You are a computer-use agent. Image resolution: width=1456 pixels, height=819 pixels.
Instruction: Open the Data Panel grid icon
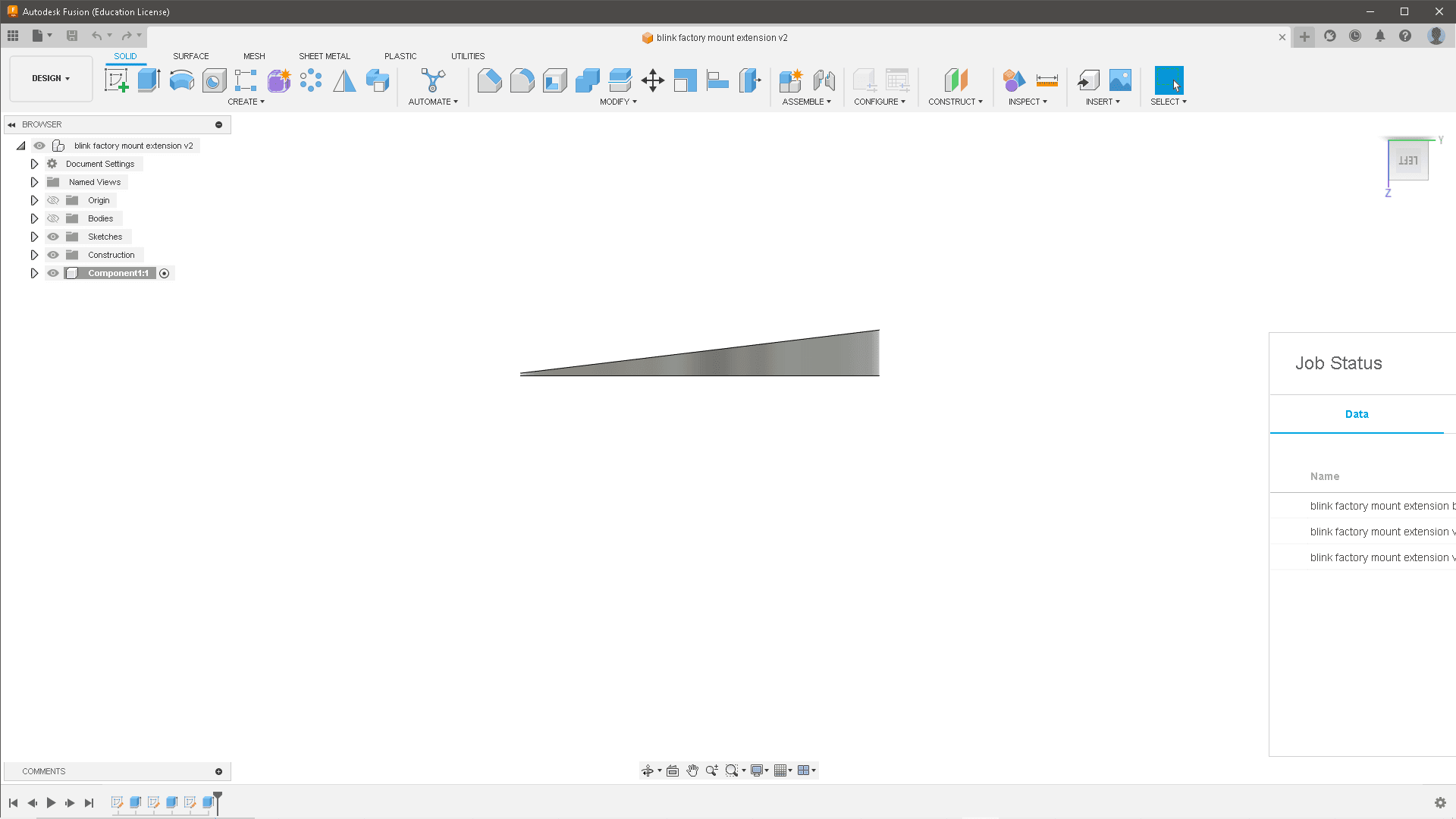pyautogui.click(x=13, y=36)
